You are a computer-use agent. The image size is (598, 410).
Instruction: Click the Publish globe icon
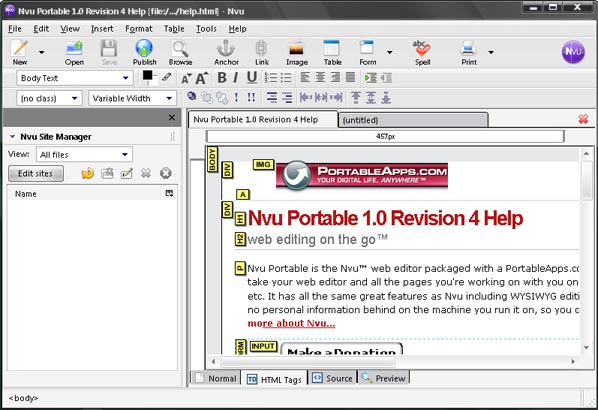pyautogui.click(x=144, y=52)
